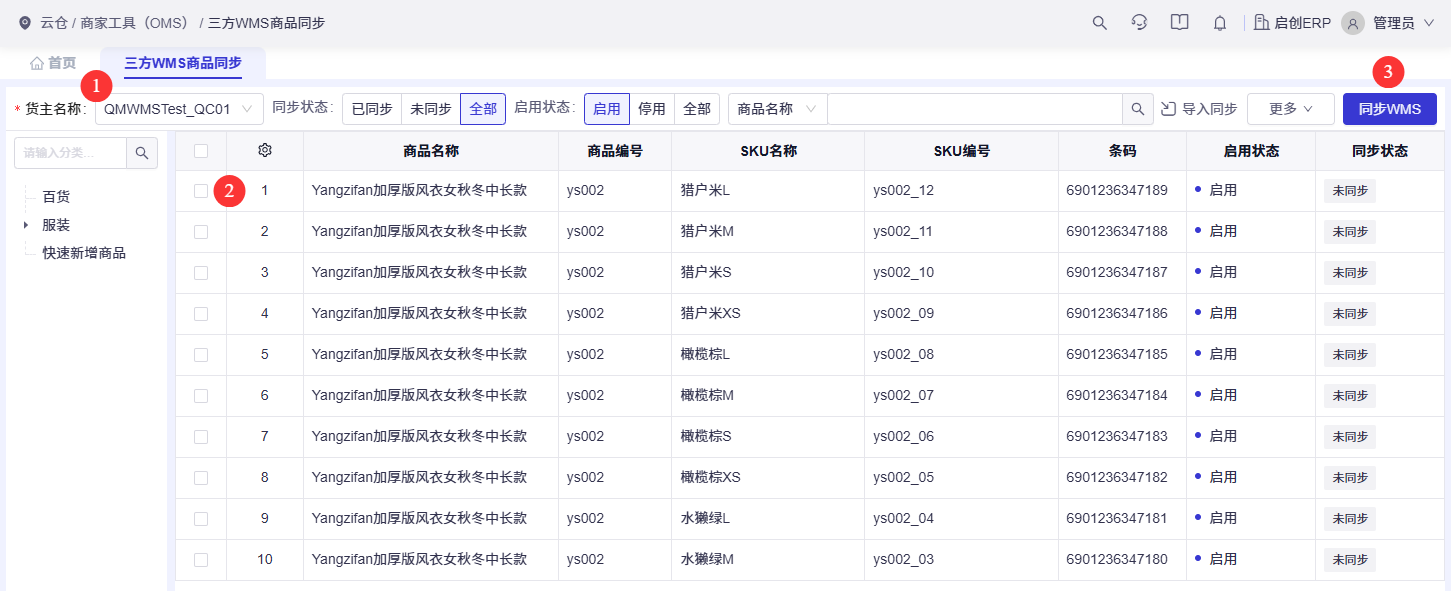Image resolution: width=1451 pixels, height=591 pixels.
Task: Click SKU name 水獭绿M
Action: [x=707, y=559]
